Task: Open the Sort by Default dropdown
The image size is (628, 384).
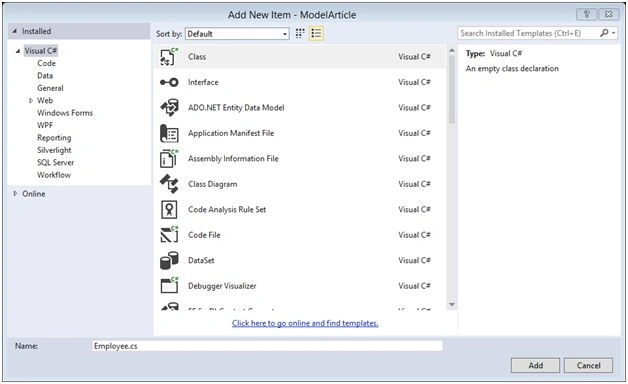Action: pyautogui.click(x=237, y=34)
